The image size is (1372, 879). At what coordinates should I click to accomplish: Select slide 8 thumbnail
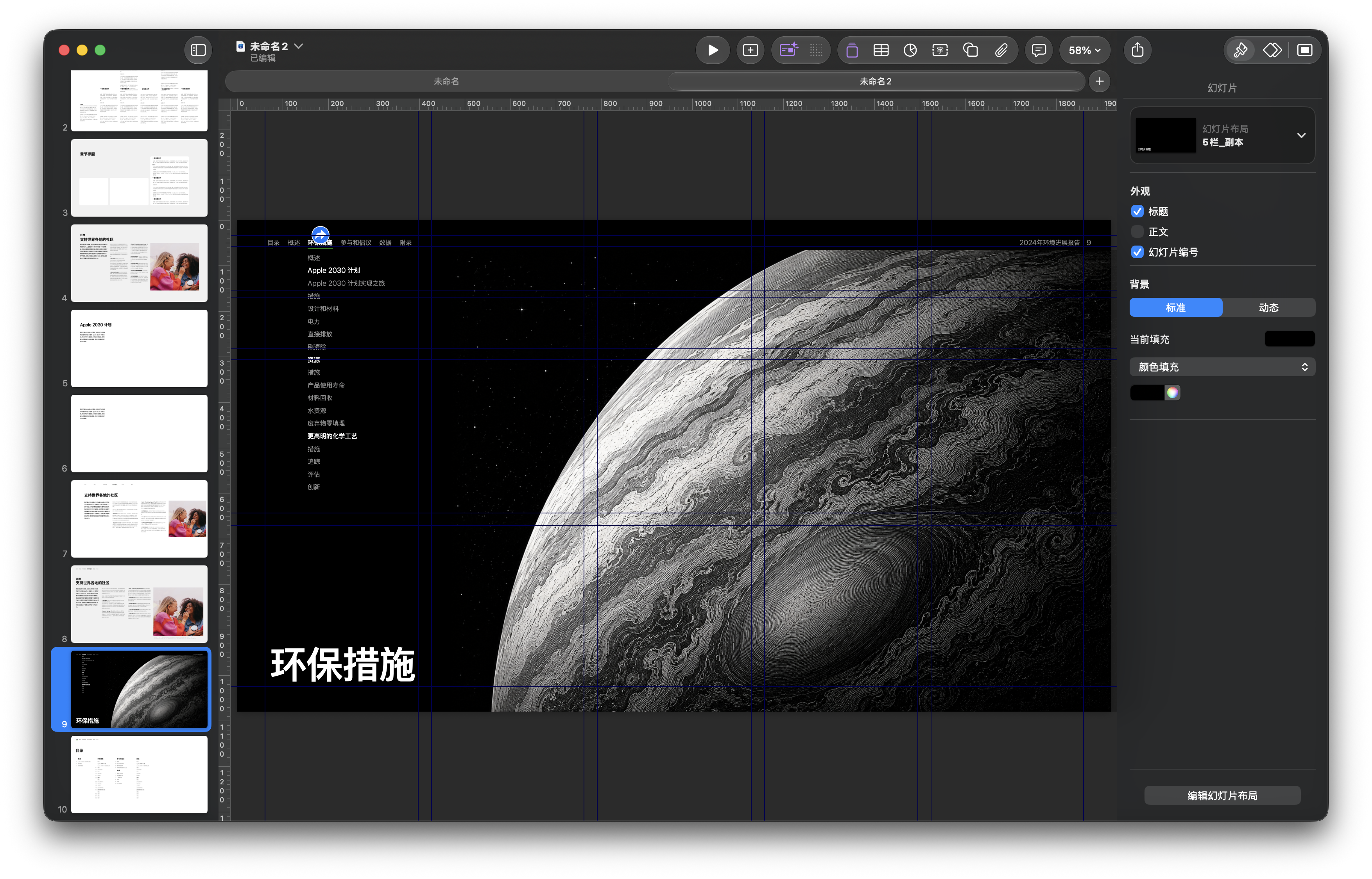tap(139, 604)
